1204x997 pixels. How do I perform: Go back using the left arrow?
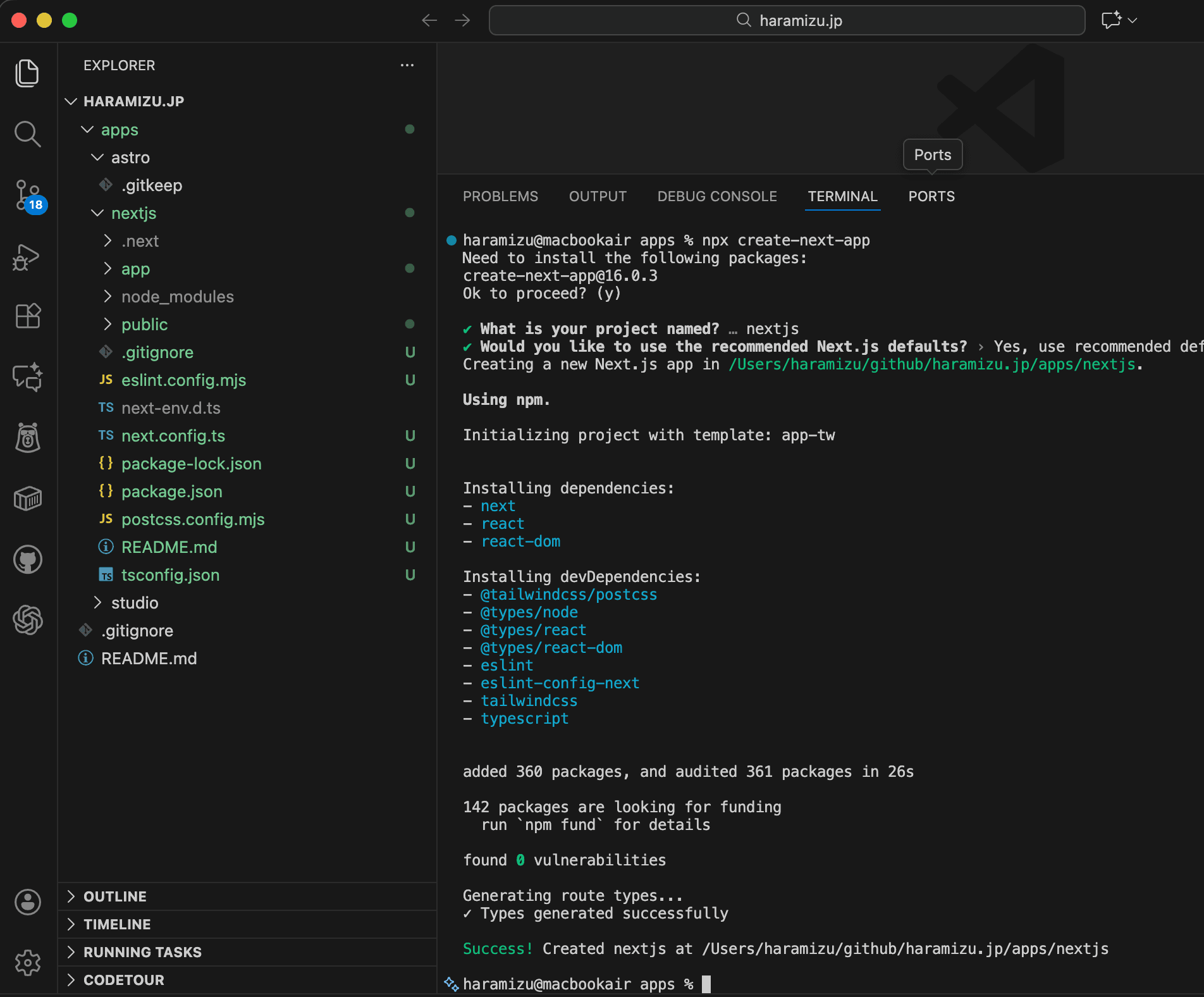[429, 21]
